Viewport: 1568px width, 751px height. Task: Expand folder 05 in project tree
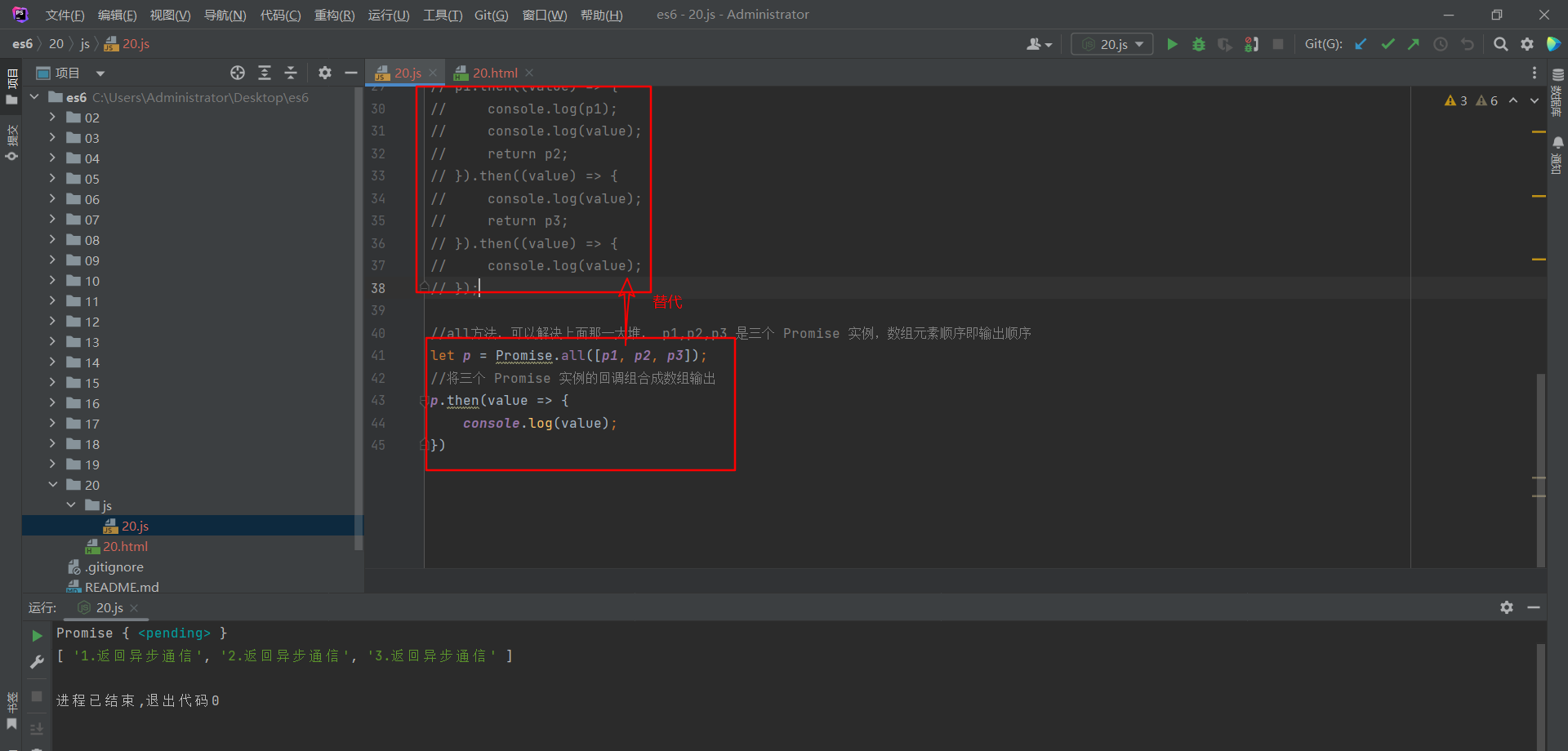(x=53, y=178)
